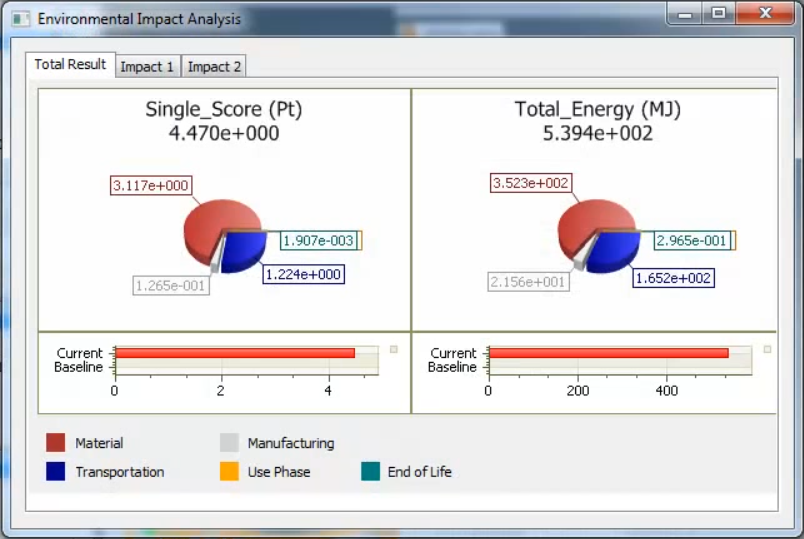Click the End of Life teal swatch
Viewport: 804px width, 539px height.
[370, 472]
